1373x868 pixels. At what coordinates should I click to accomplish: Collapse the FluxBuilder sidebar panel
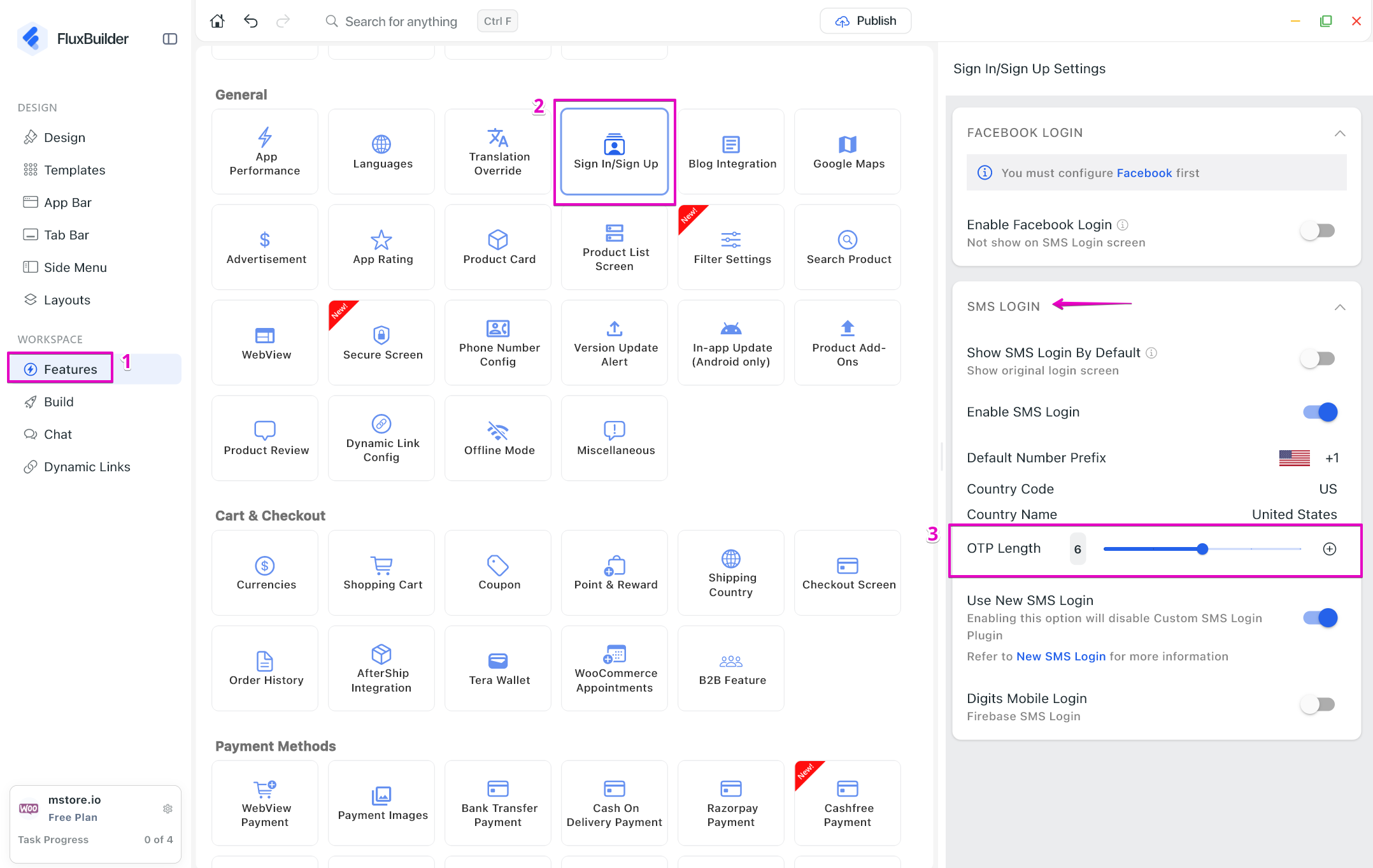click(x=170, y=39)
